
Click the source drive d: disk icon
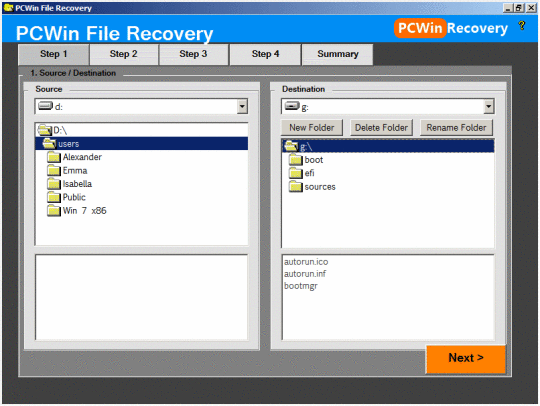coord(45,105)
